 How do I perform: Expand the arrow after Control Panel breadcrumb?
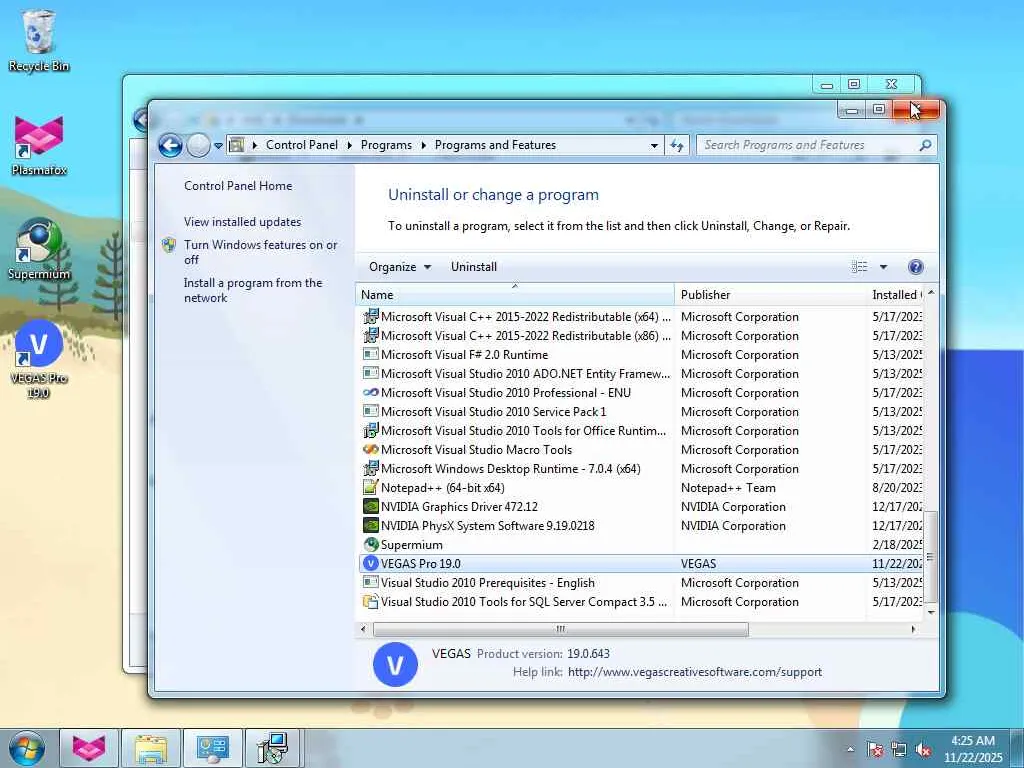point(349,145)
